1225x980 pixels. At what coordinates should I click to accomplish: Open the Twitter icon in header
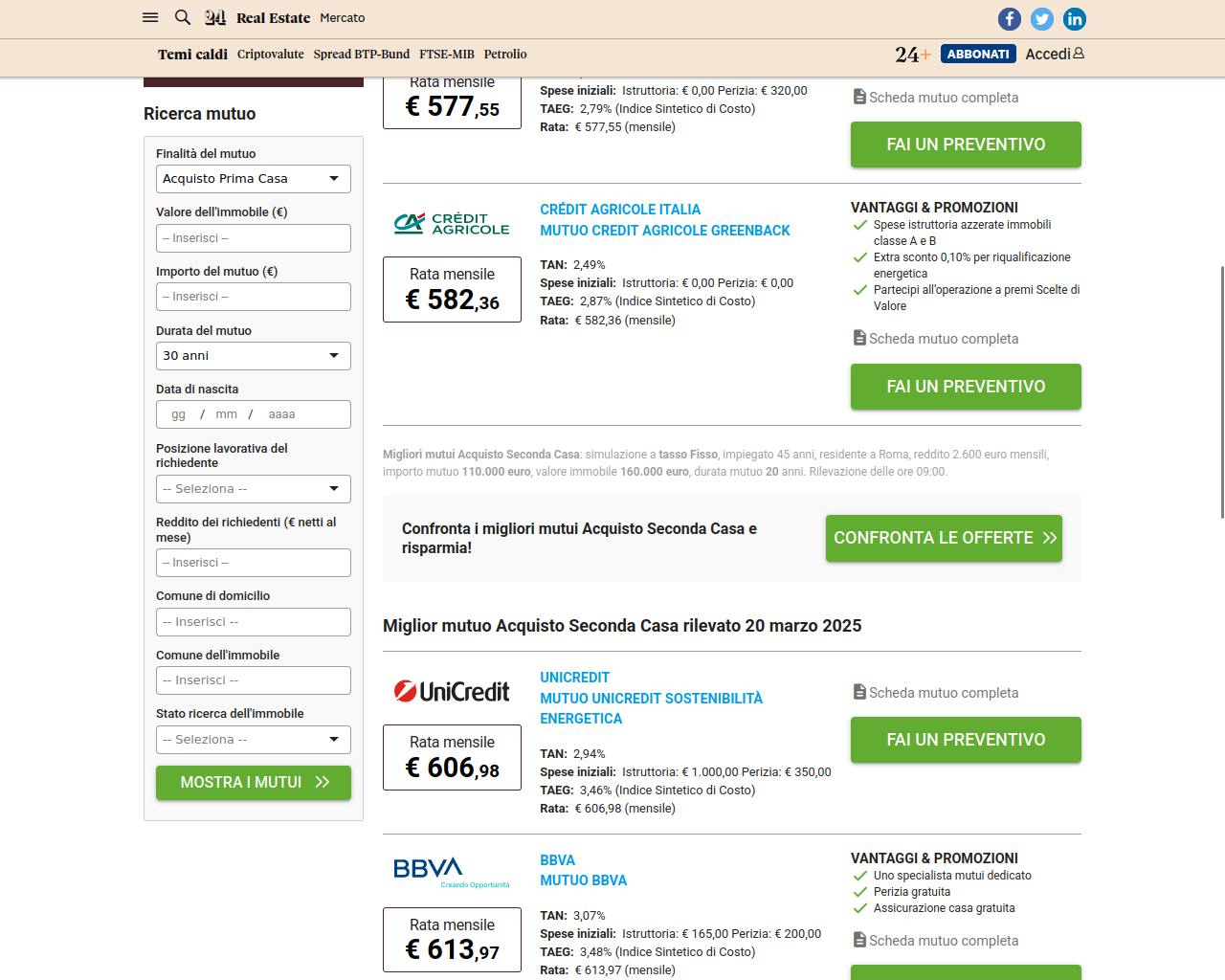1042,19
